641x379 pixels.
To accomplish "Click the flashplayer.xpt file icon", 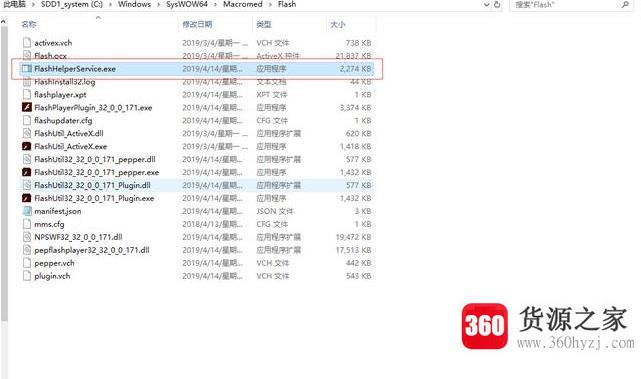I will coord(27,94).
